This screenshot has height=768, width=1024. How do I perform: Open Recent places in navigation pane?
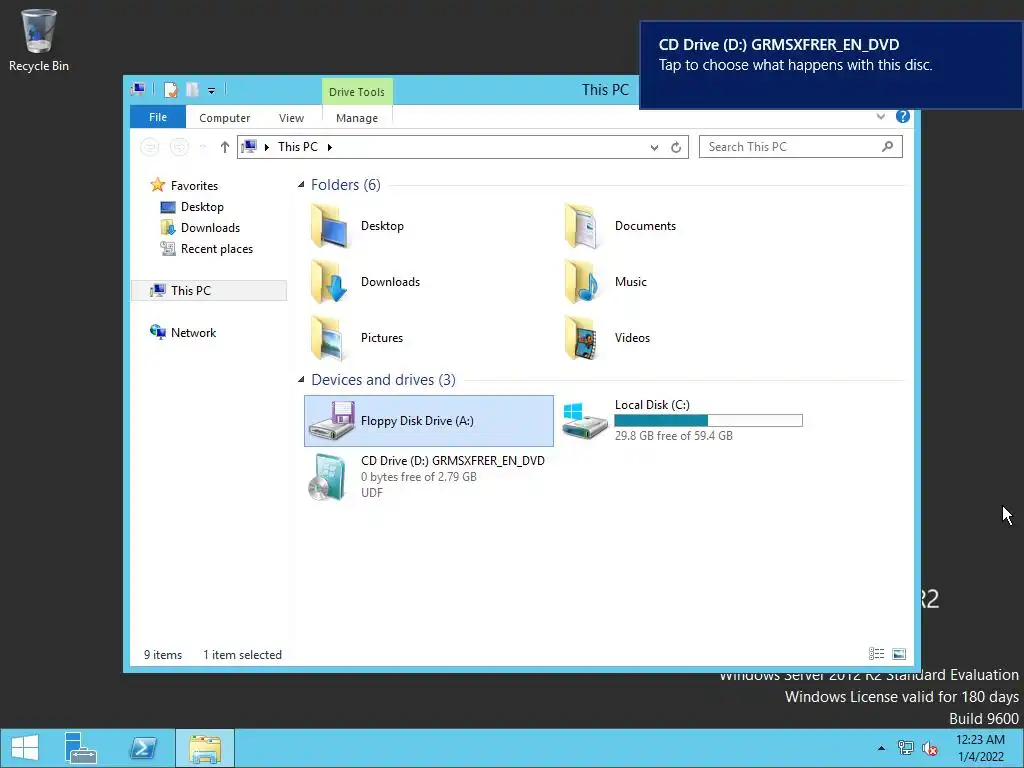[216, 248]
